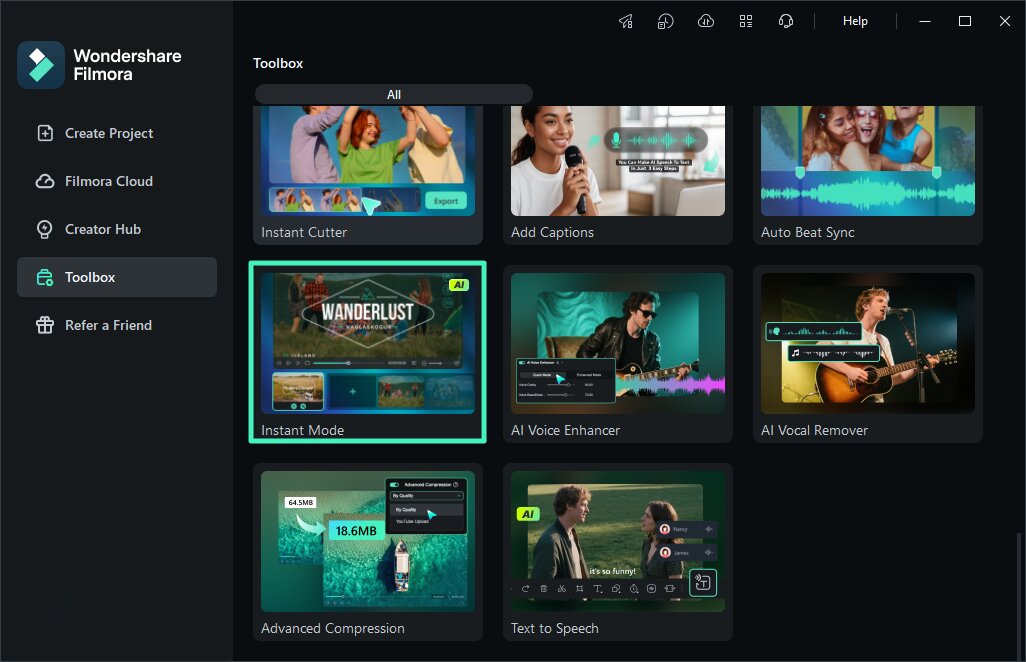
Task: Open the apps grid icon in title bar
Action: tap(746, 22)
